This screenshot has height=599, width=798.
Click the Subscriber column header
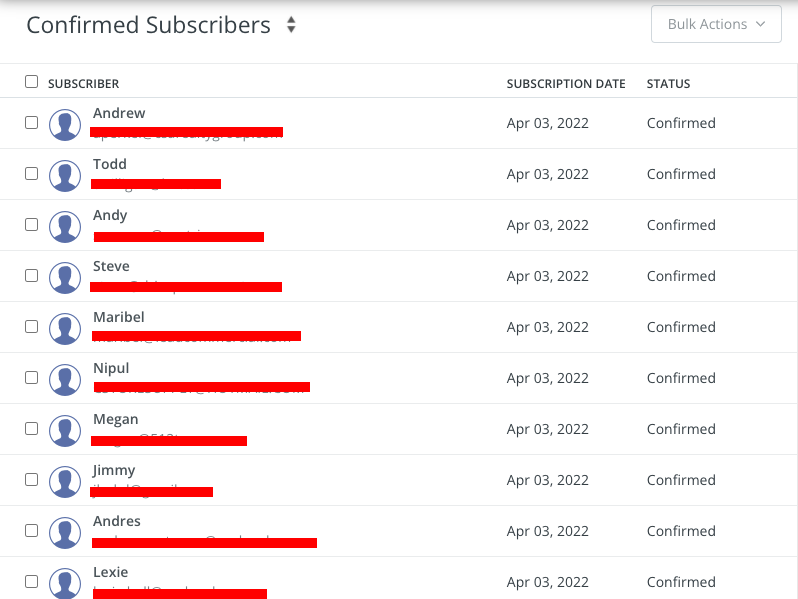pos(83,84)
